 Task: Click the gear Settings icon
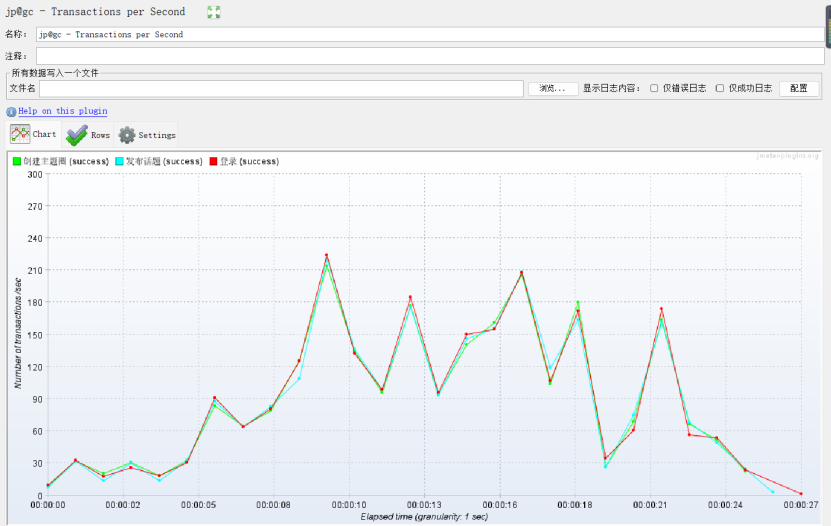(127, 135)
